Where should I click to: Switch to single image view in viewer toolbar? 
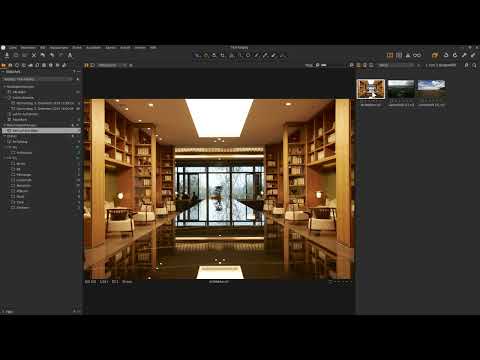(x=92, y=65)
